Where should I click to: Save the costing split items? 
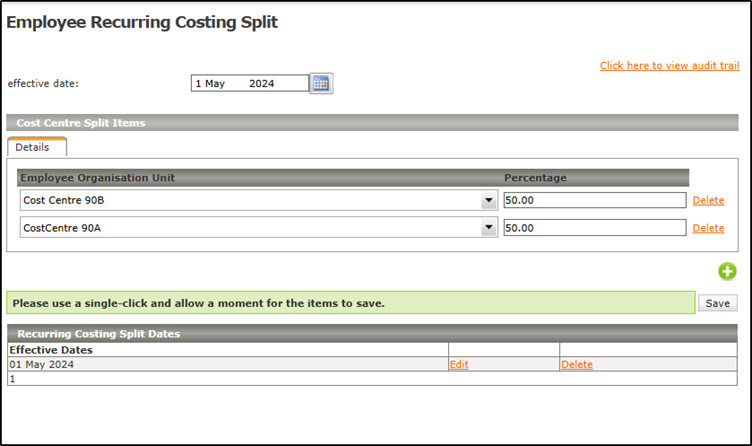[x=717, y=303]
